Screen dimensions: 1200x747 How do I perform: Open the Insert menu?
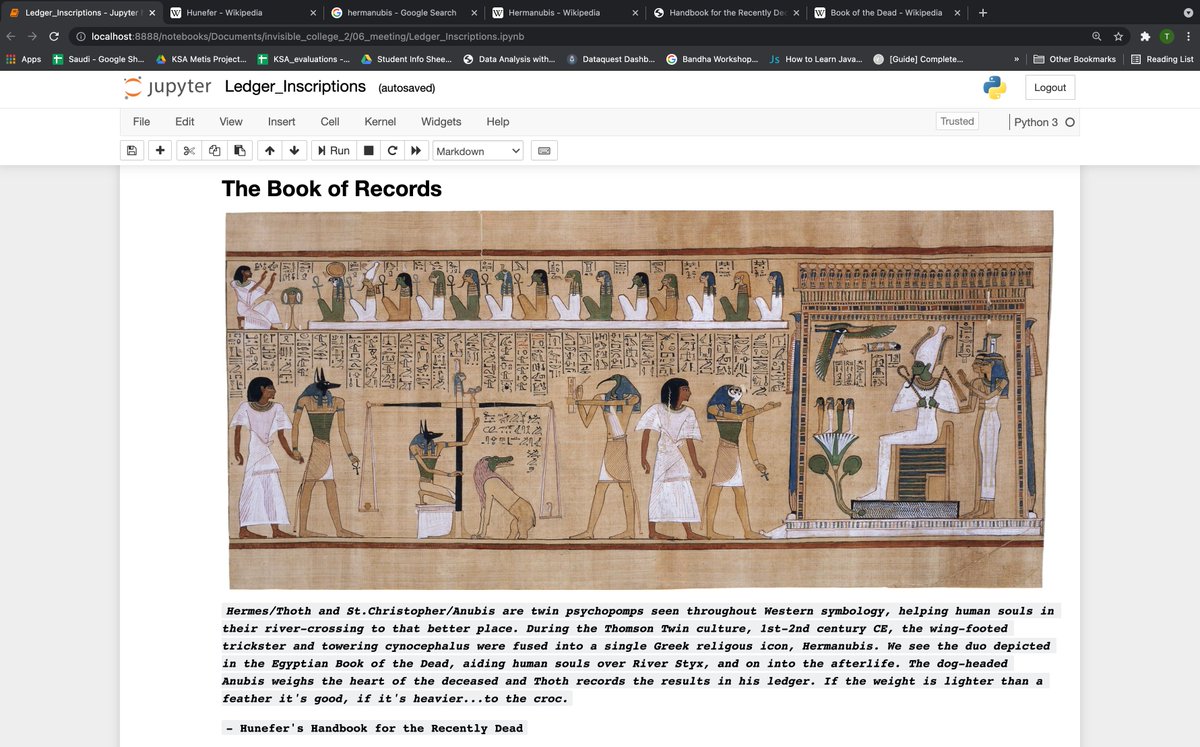pyautogui.click(x=282, y=122)
